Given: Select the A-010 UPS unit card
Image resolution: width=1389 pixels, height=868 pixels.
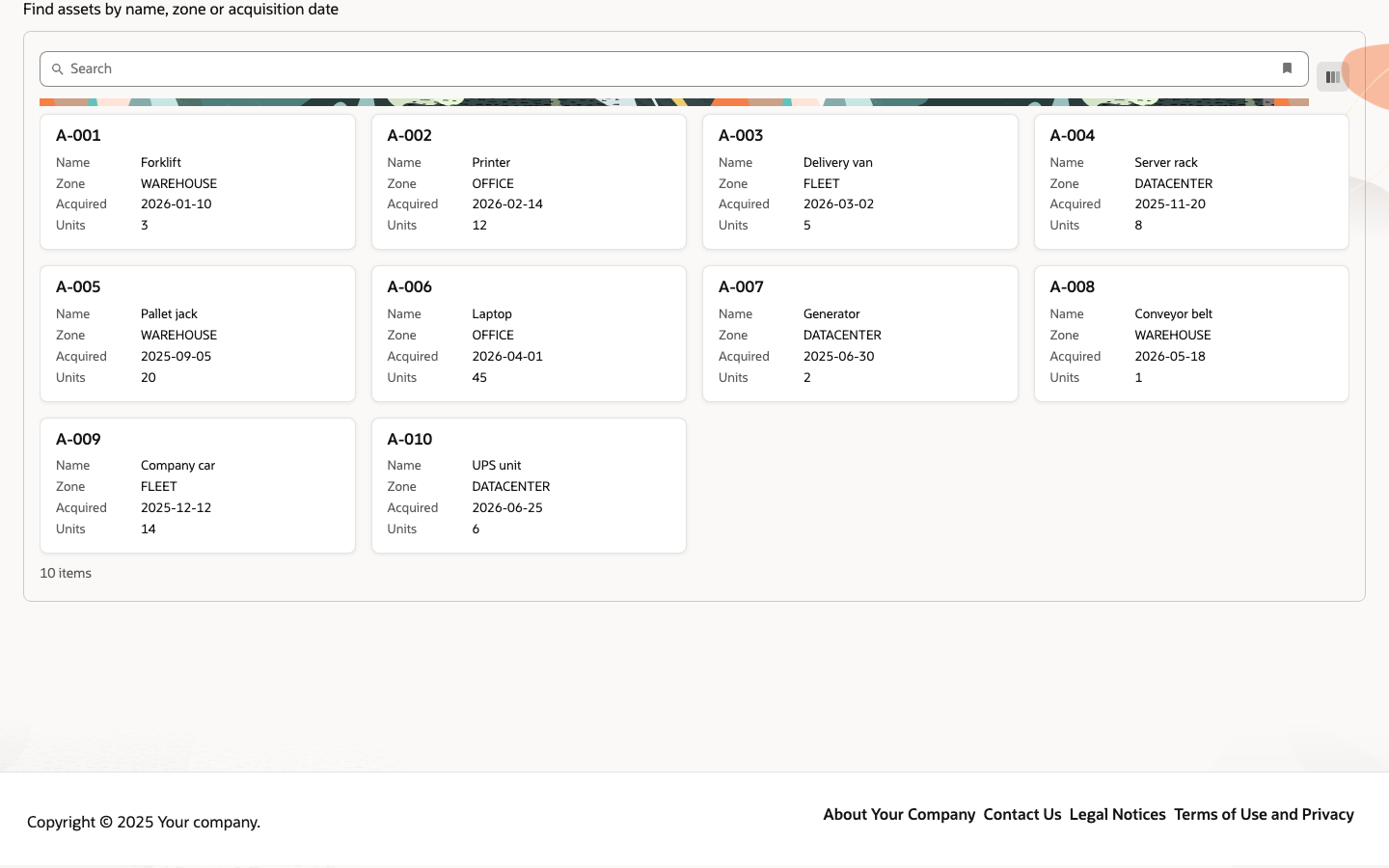Looking at the screenshot, I should tap(529, 485).
